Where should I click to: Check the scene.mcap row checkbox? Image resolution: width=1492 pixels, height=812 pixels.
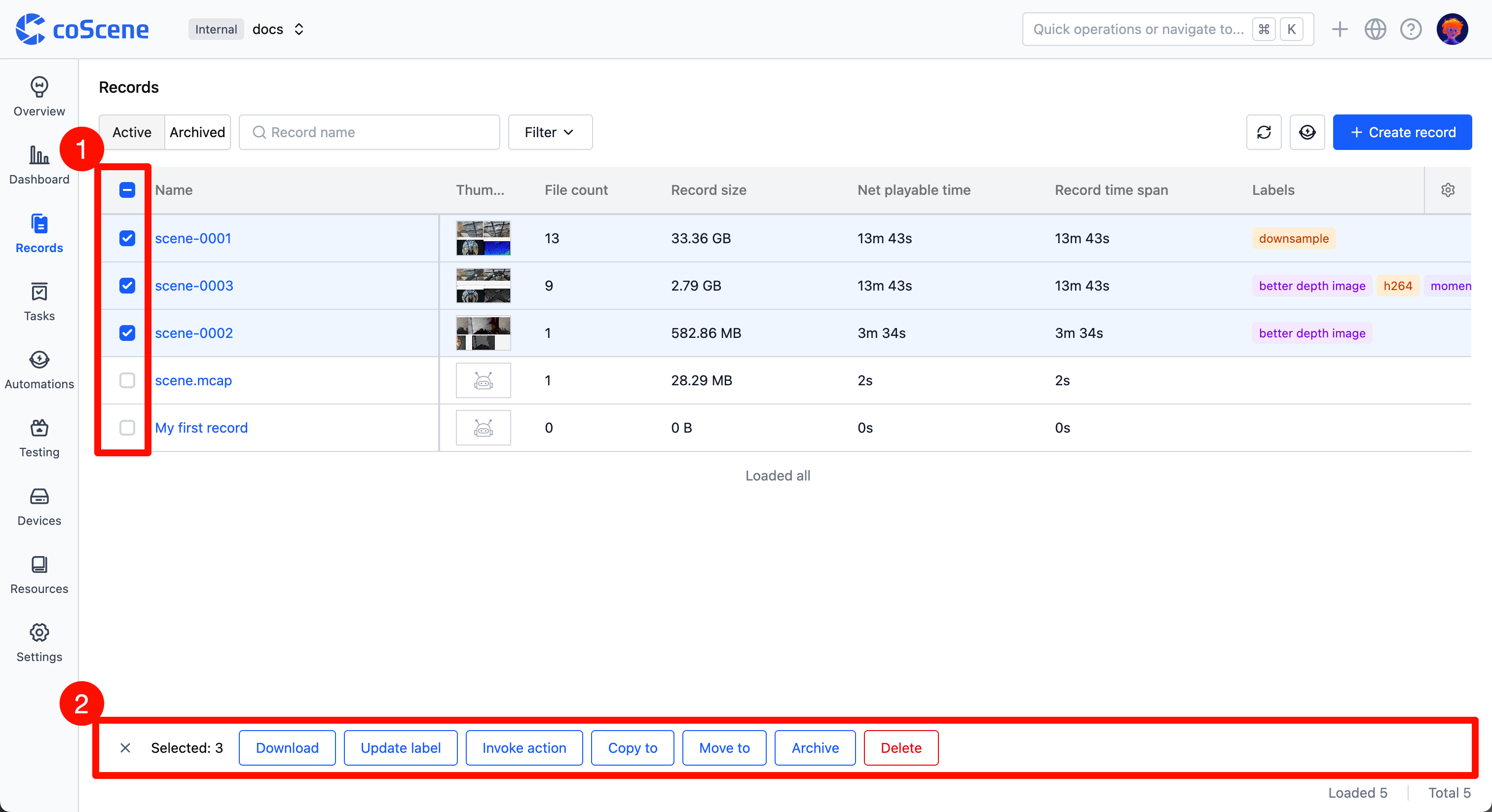click(127, 380)
